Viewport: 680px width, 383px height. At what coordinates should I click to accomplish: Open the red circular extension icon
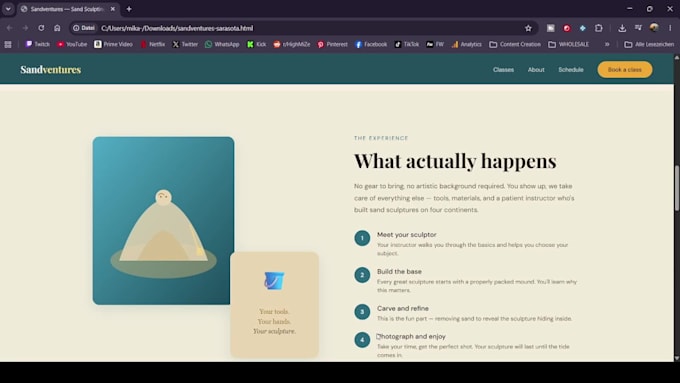[567, 28]
